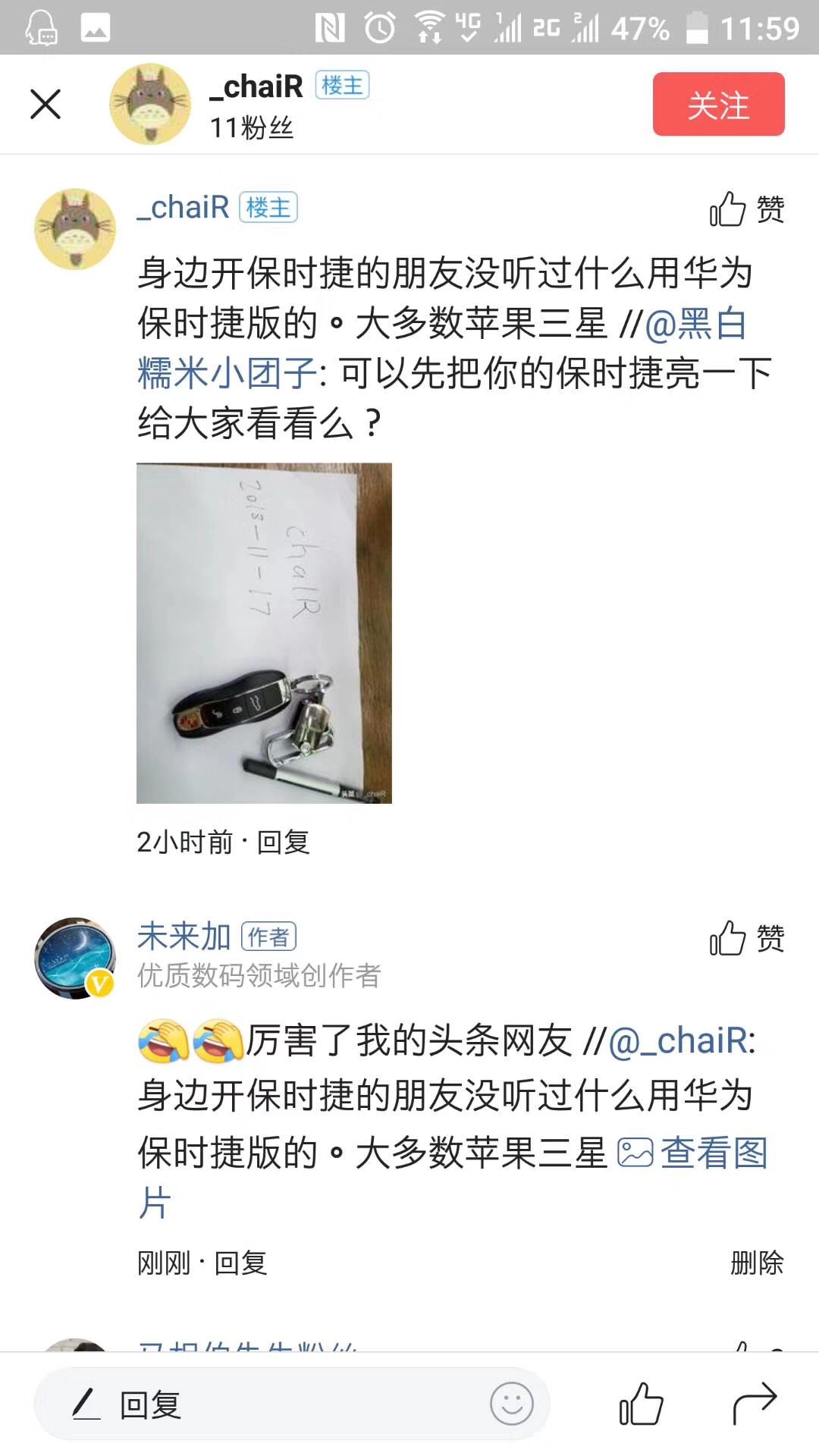Open the emoji smiley picker
The height and width of the screenshot is (1456, 819).
(x=512, y=1404)
